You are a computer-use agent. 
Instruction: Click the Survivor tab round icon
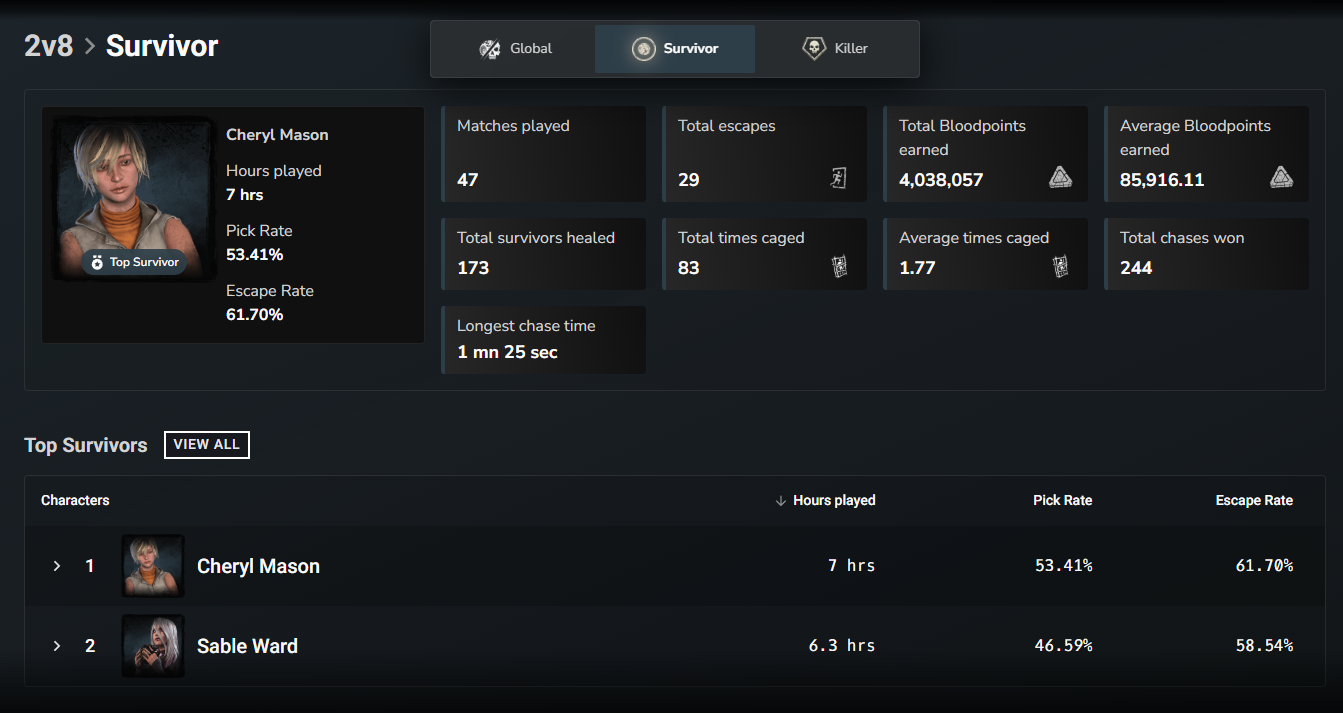[x=644, y=49]
